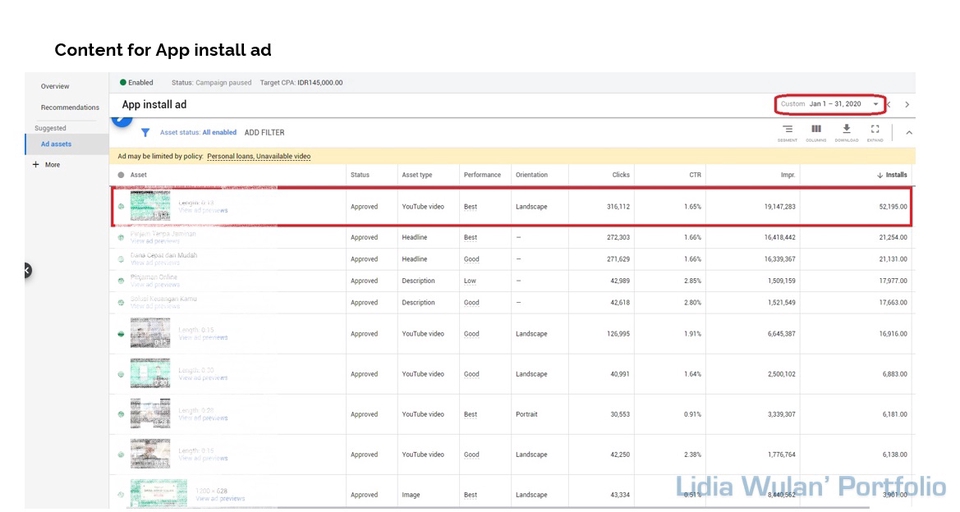Click the 316,112 clicks cell
The width and height of the screenshot is (960, 512).
coord(618,206)
